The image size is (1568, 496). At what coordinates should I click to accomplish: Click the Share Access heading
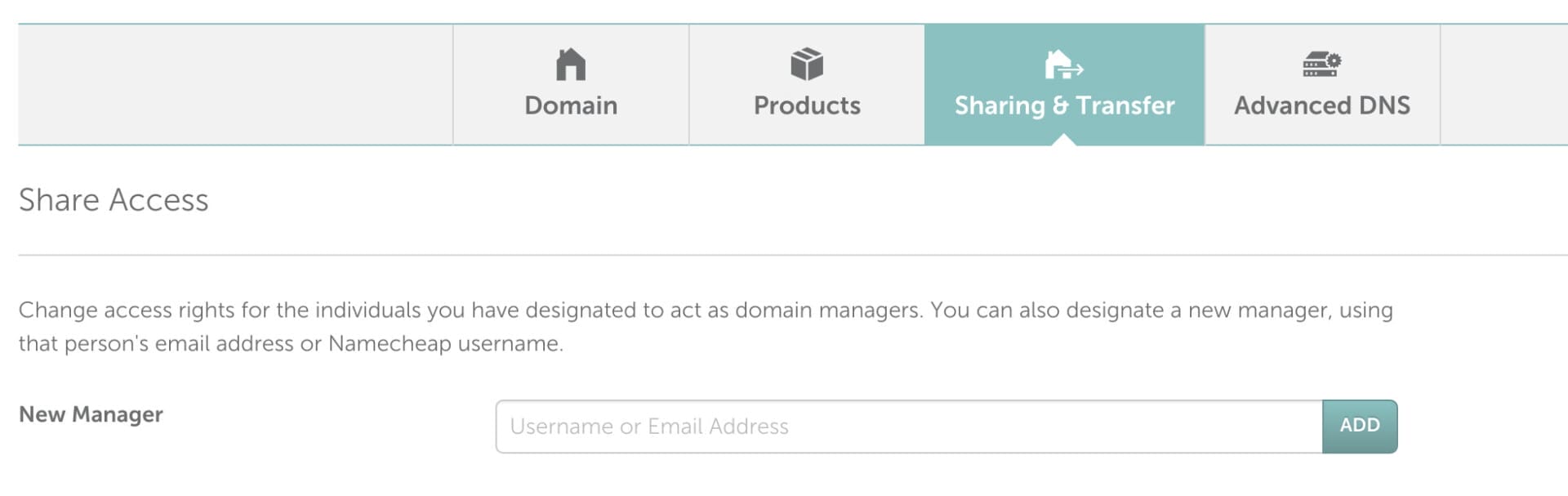(x=114, y=200)
